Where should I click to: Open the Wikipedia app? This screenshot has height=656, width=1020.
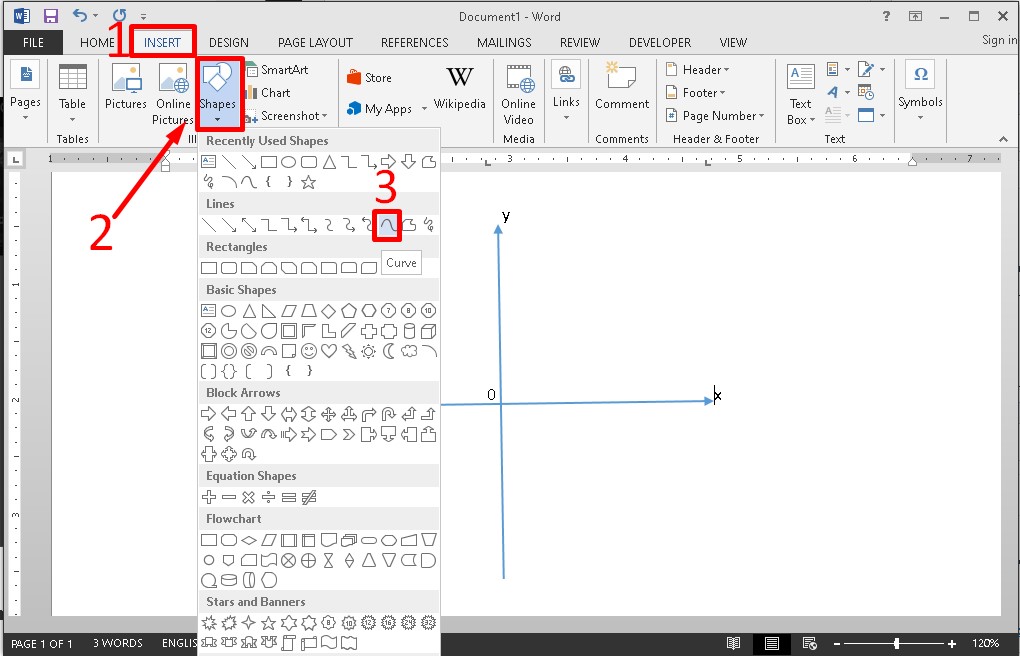pos(459,88)
